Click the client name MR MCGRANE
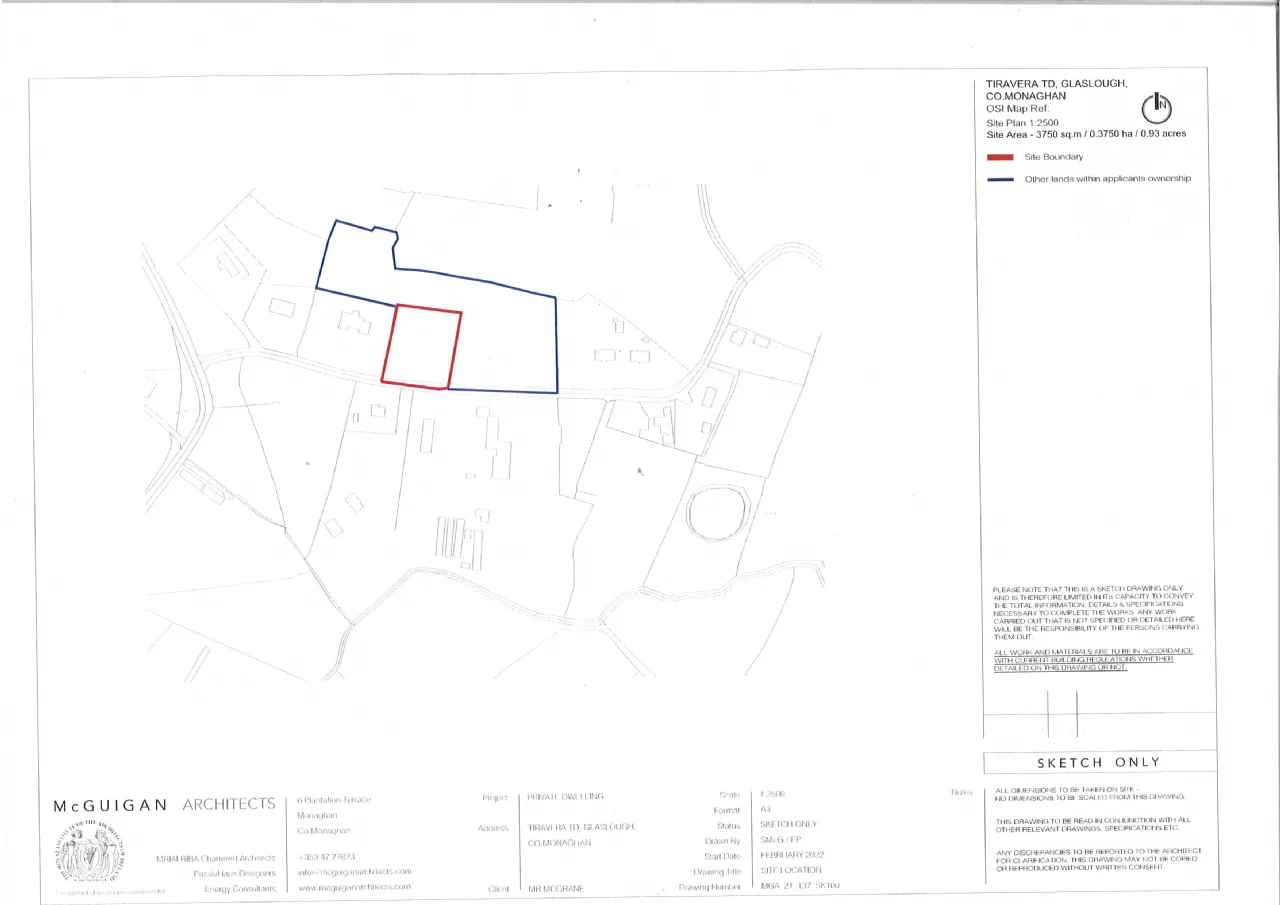The image size is (1280, 905). tap(555, 888)
